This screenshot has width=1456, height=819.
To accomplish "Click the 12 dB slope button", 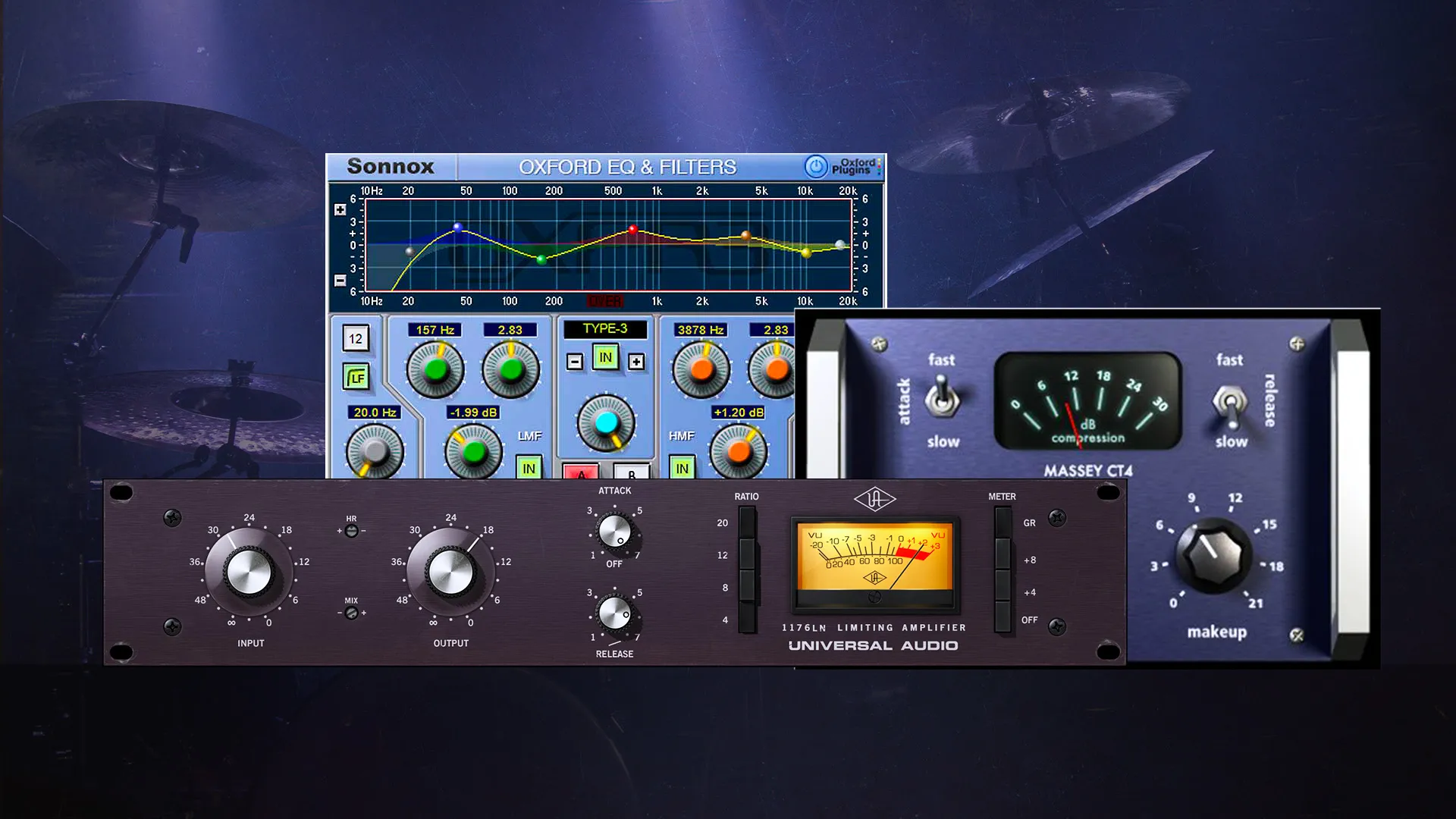I will (356, 338).
